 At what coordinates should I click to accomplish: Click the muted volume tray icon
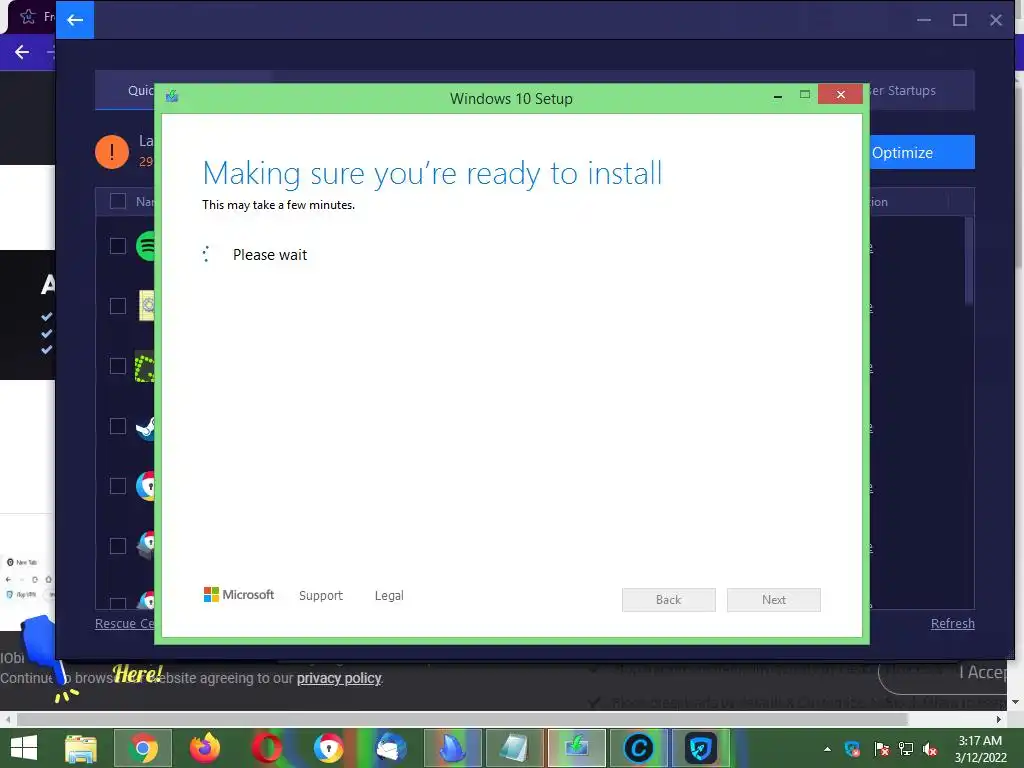(930, 749)
